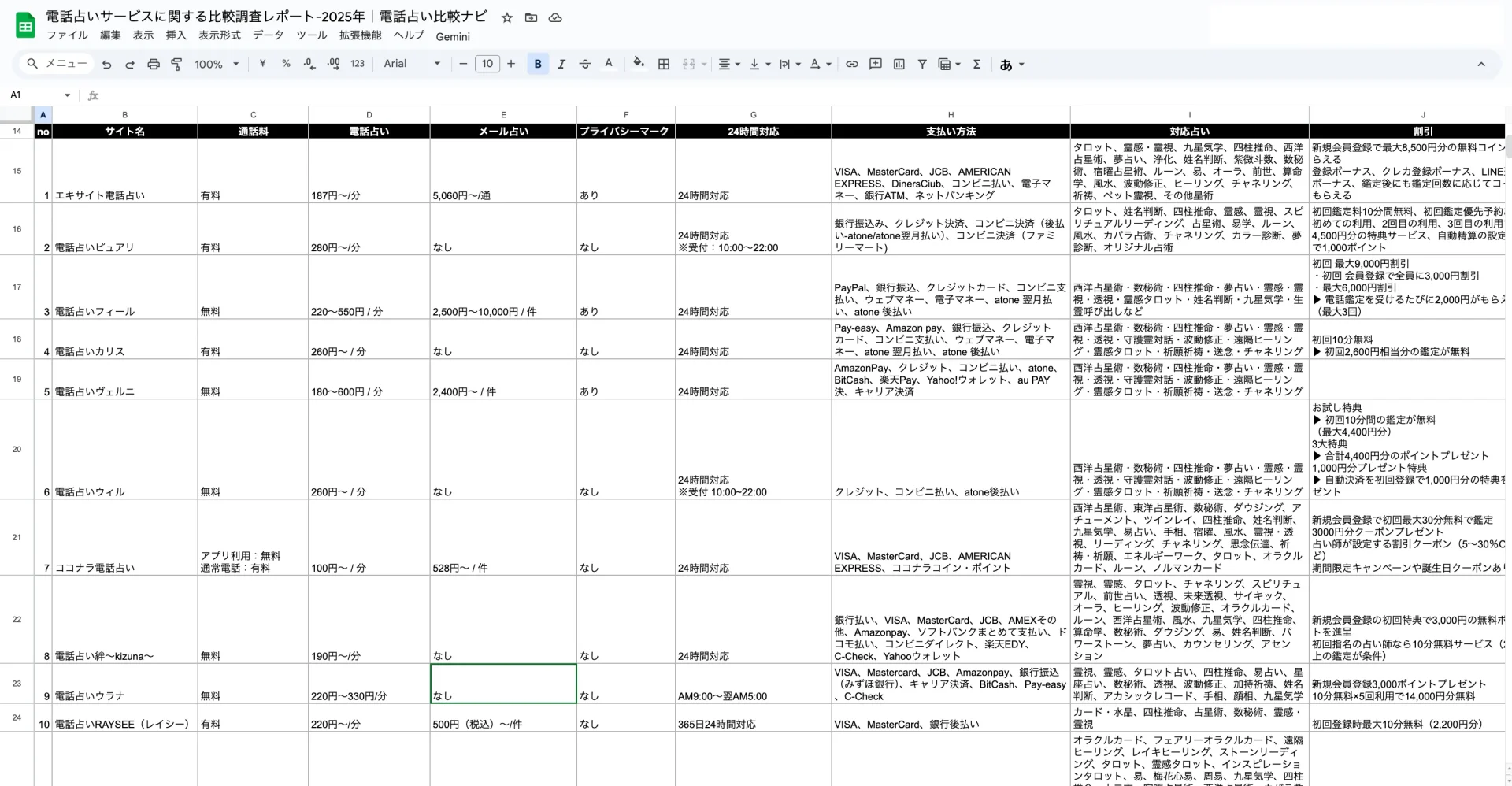Open the zoom 100% dropdown
Screen dimensions: 1512x786
217,65
